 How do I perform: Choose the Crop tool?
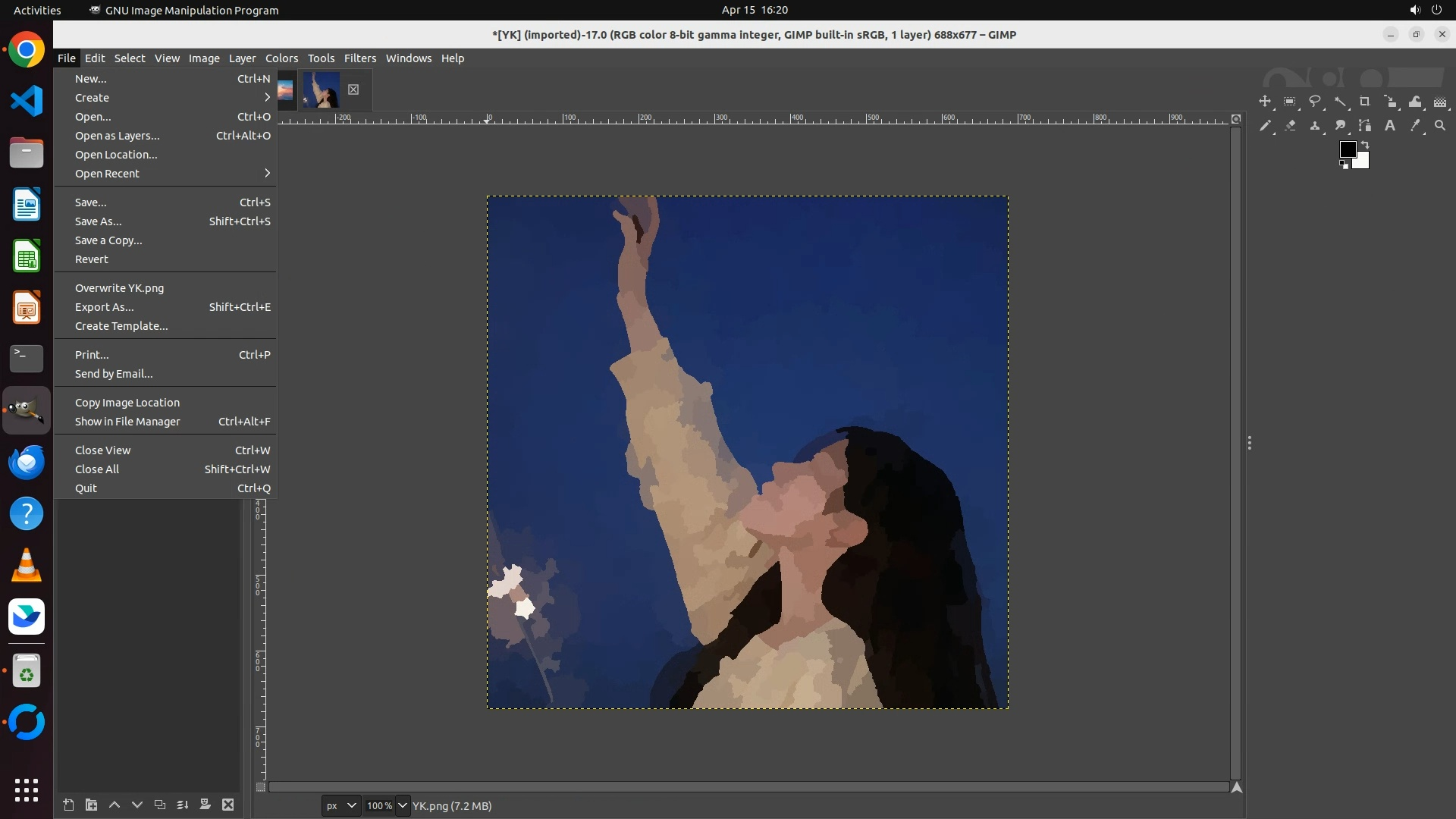tap(1365, 102)
